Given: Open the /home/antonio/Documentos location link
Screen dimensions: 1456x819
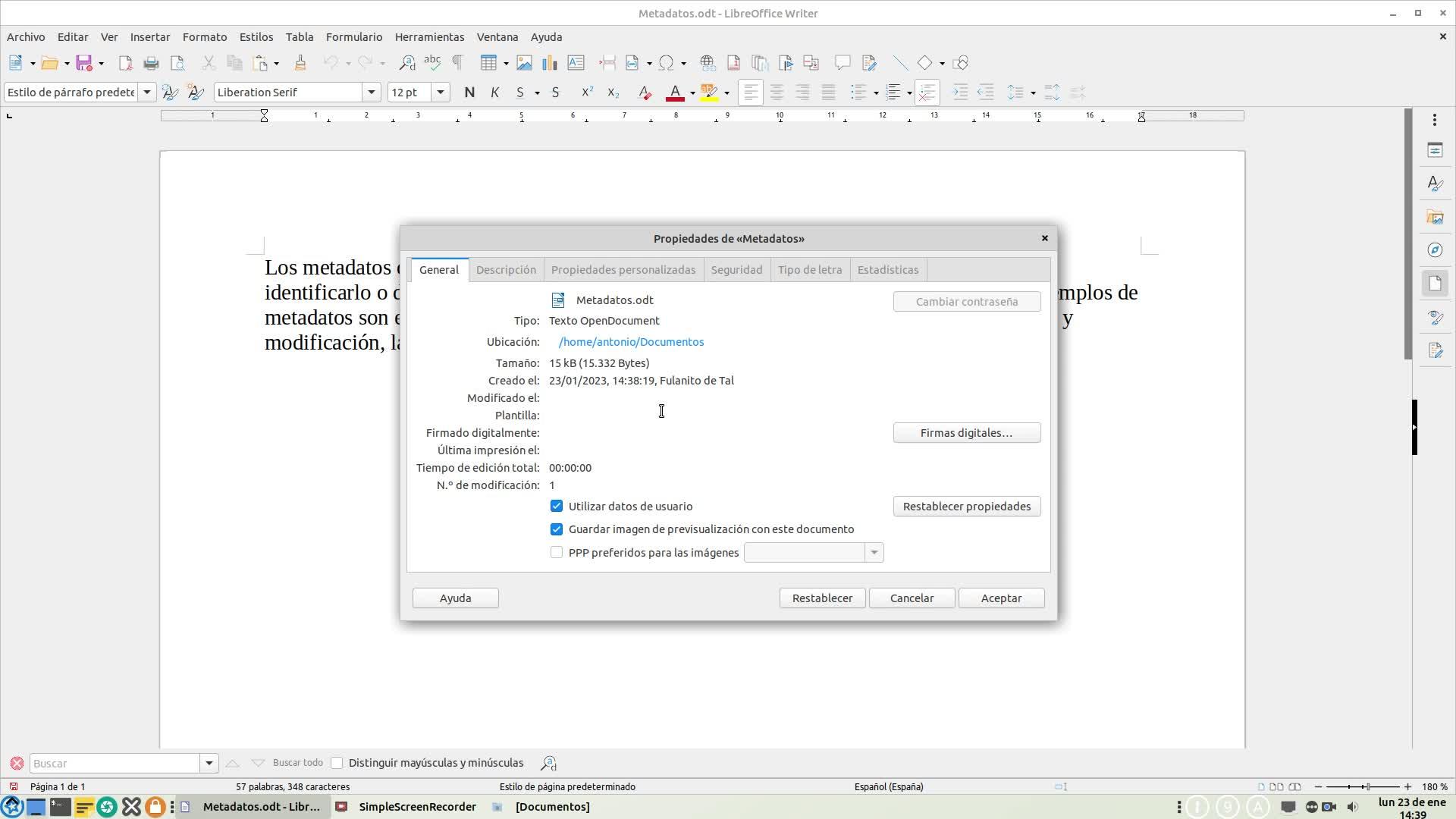Looking at the screenshot, I should (x=631, y=342).
